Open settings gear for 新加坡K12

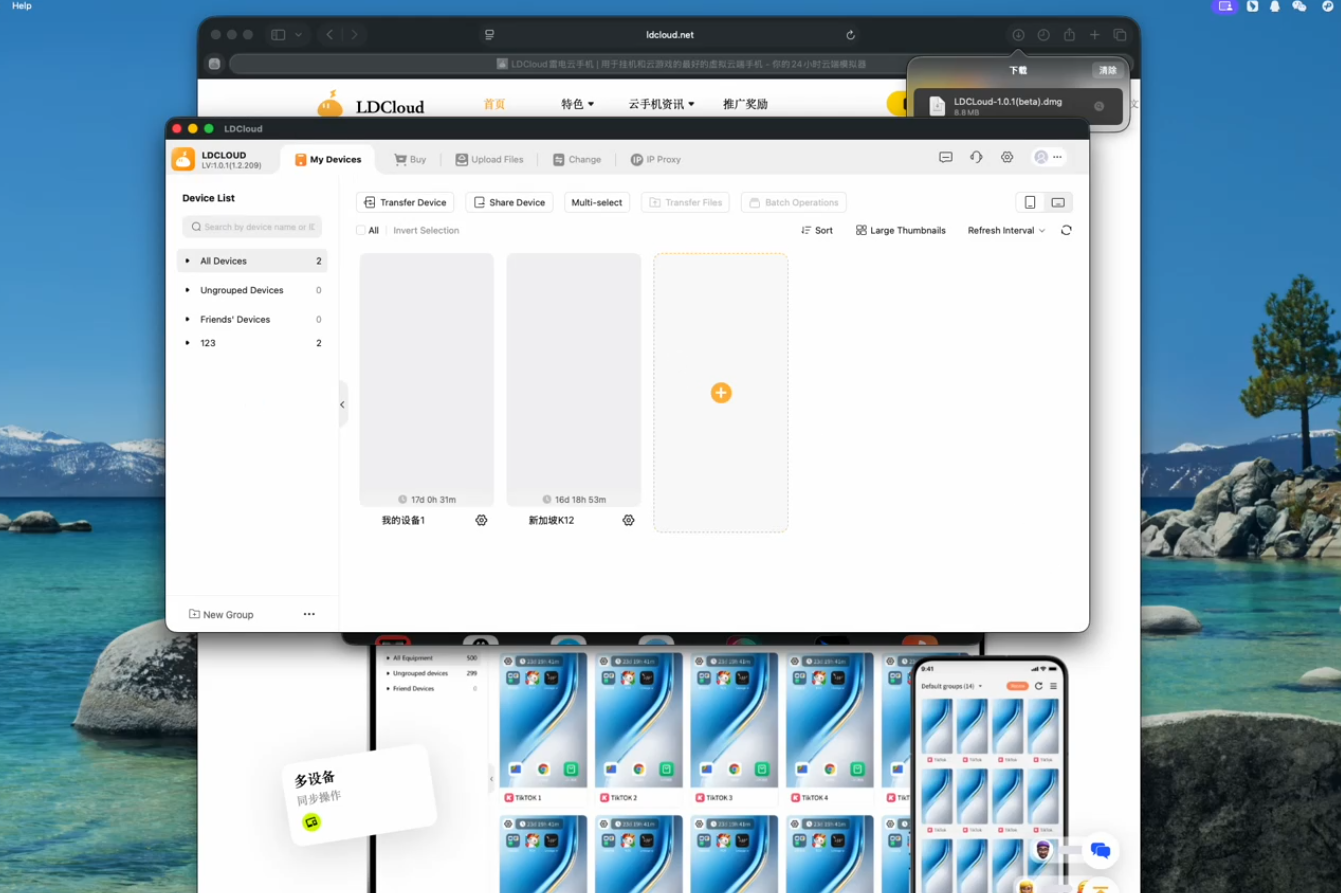coord(628,520)
